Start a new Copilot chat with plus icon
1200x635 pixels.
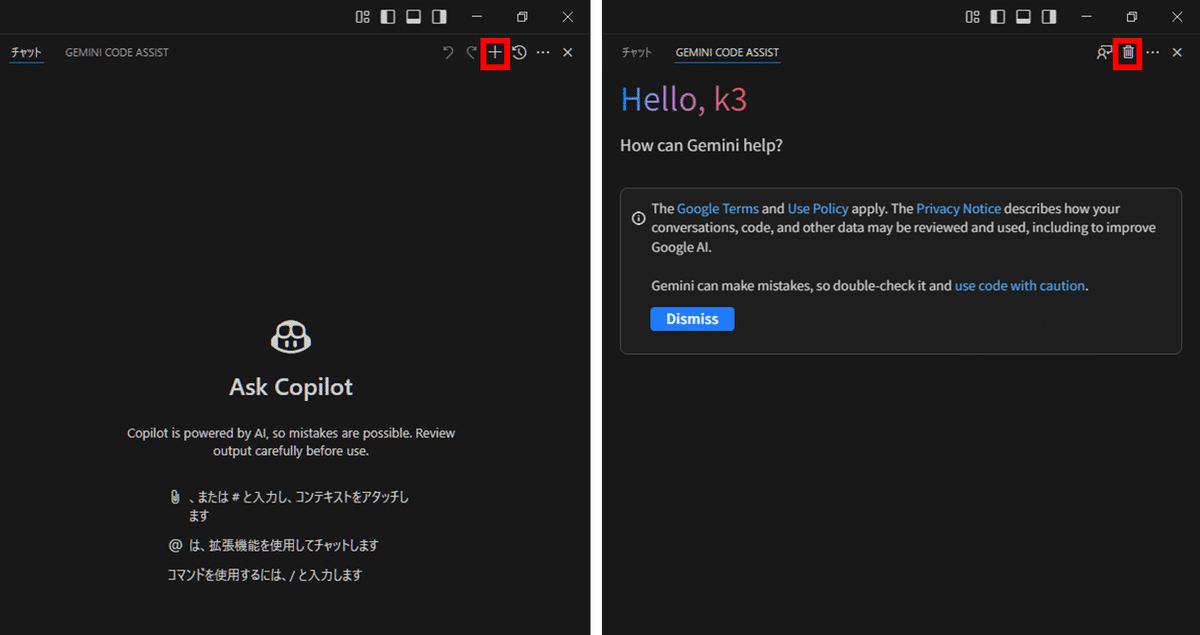pyautogui.click(x=495, y=52)
